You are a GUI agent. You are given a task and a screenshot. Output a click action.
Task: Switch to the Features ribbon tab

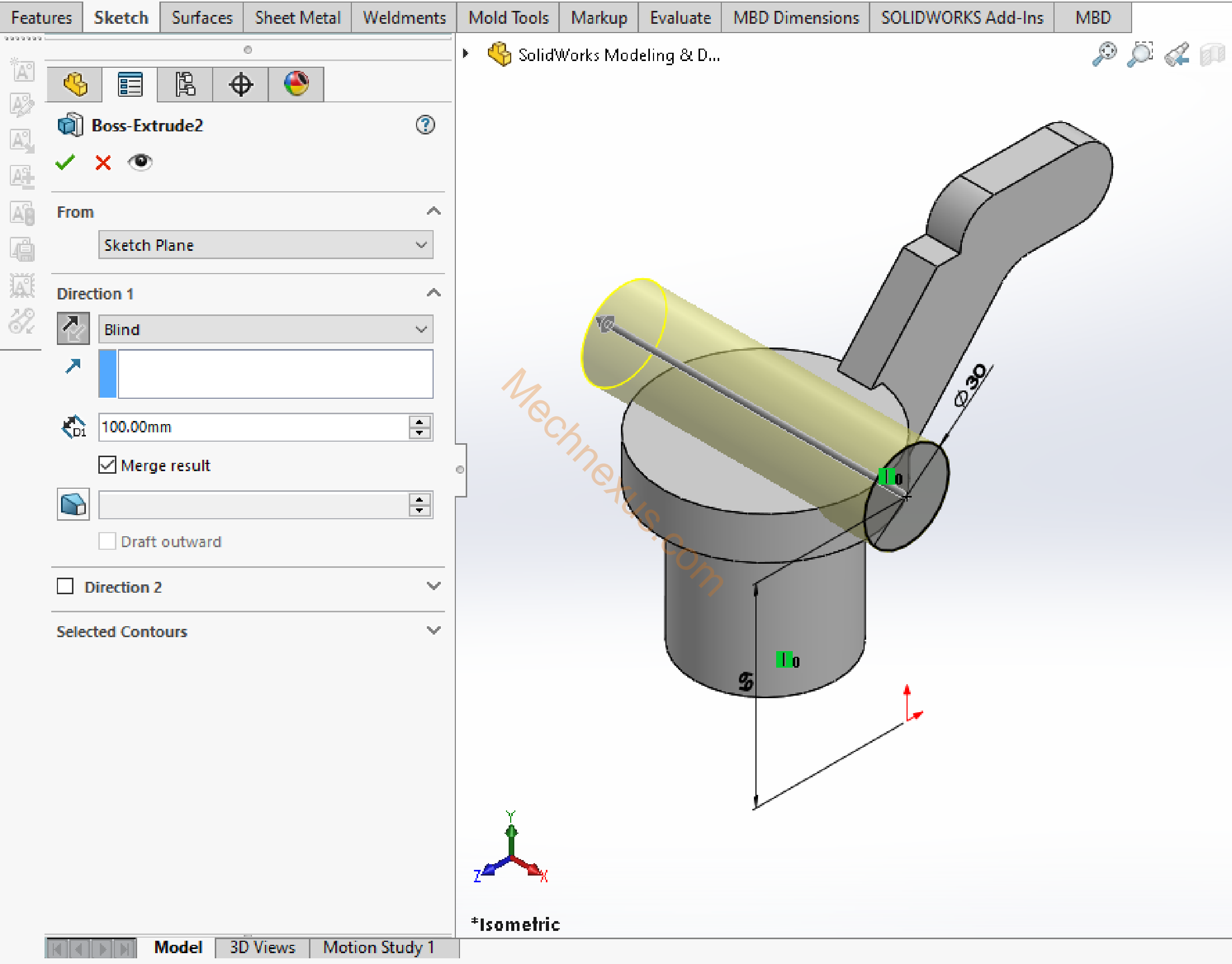click(41, 18)
